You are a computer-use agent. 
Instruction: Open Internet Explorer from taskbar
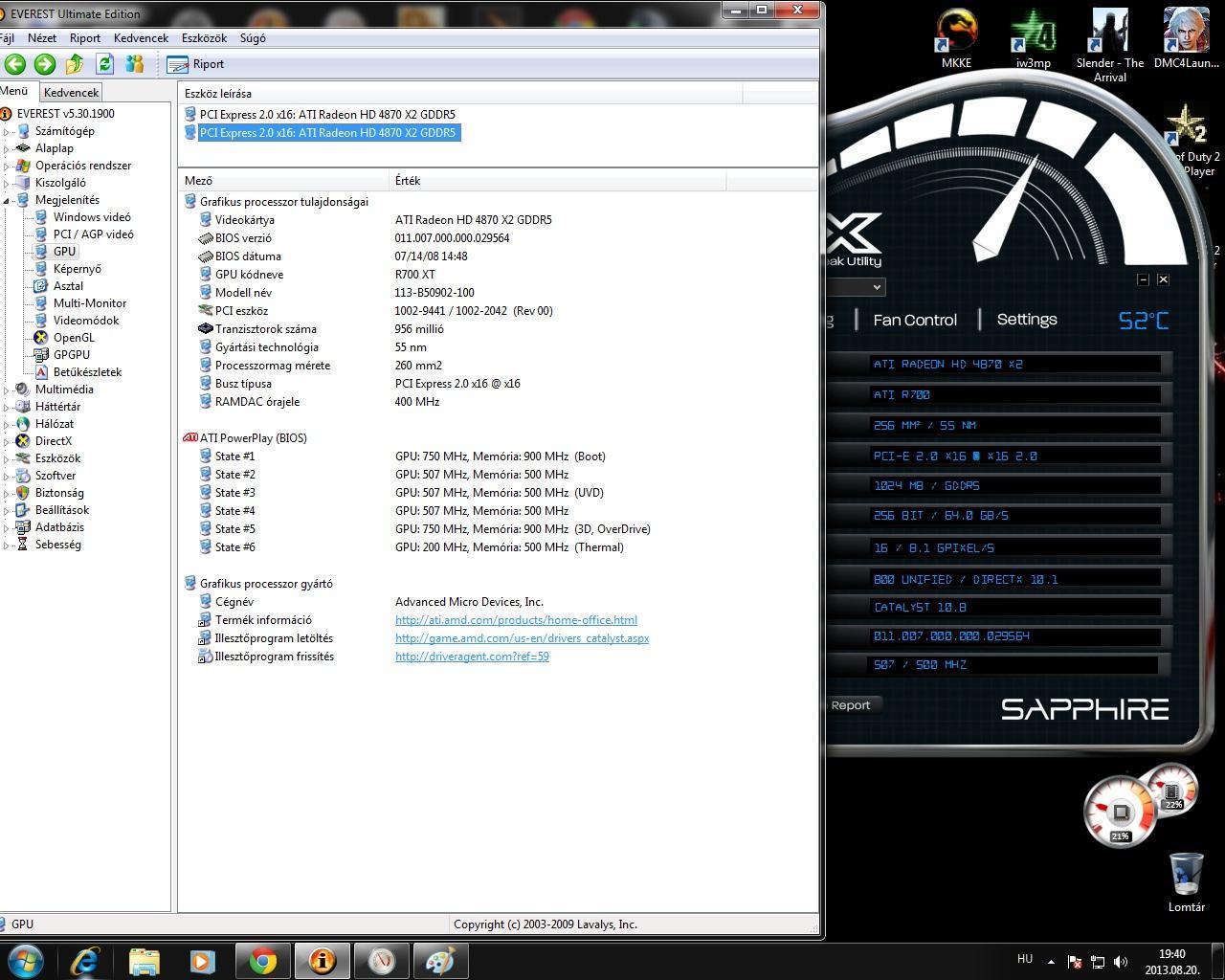coord(85,961)
